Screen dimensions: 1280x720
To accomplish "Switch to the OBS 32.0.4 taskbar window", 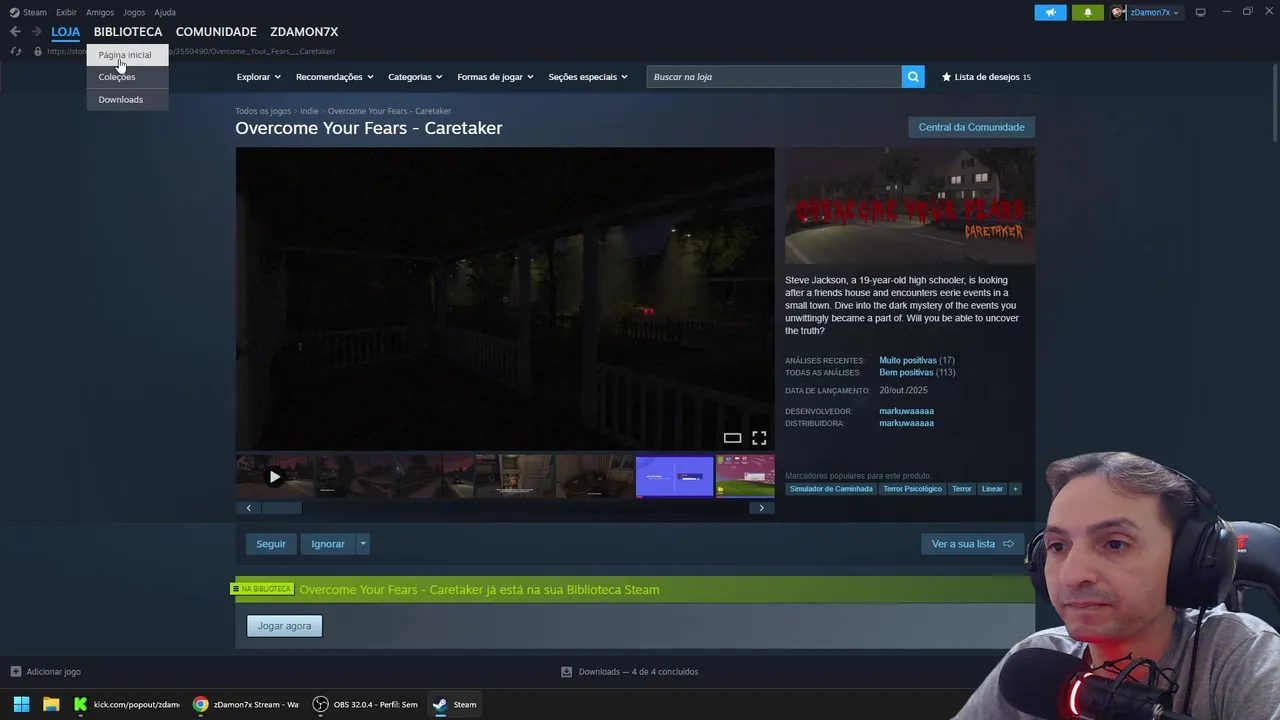I will 366,704.
